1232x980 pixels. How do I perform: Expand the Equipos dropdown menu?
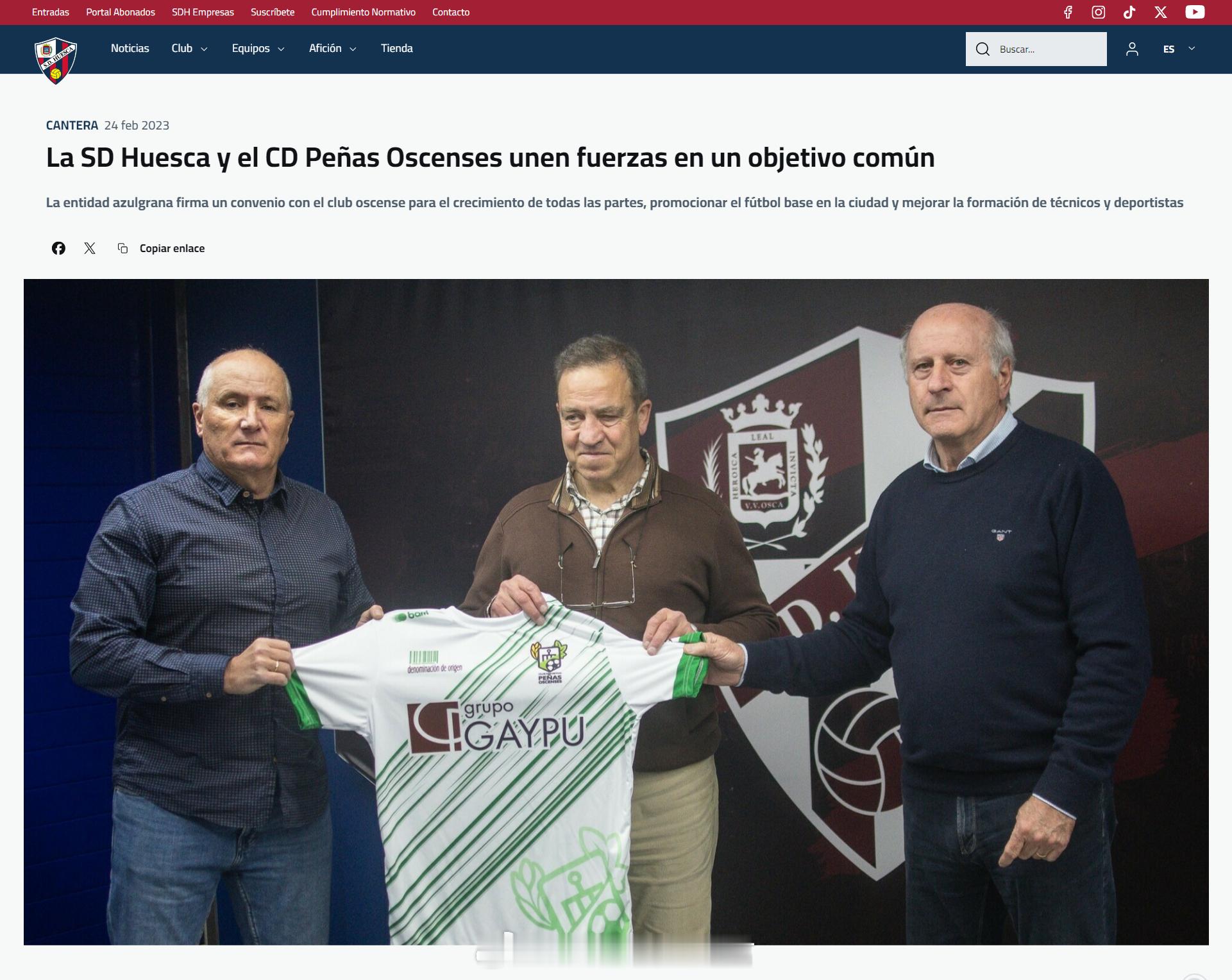click(258, 48)
